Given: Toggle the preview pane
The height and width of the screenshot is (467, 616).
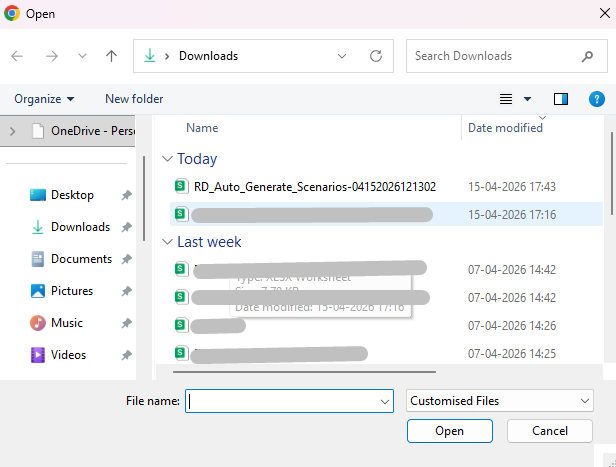Looking at the screenshot, I should pos(561,99).
